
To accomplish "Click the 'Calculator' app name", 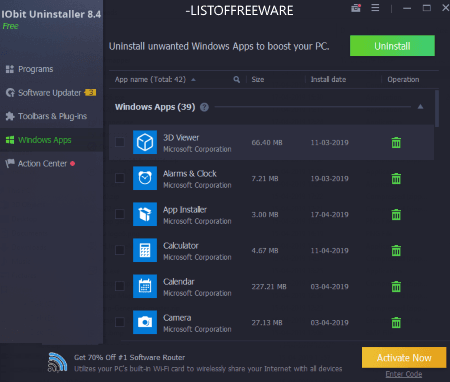I will 181,246.
